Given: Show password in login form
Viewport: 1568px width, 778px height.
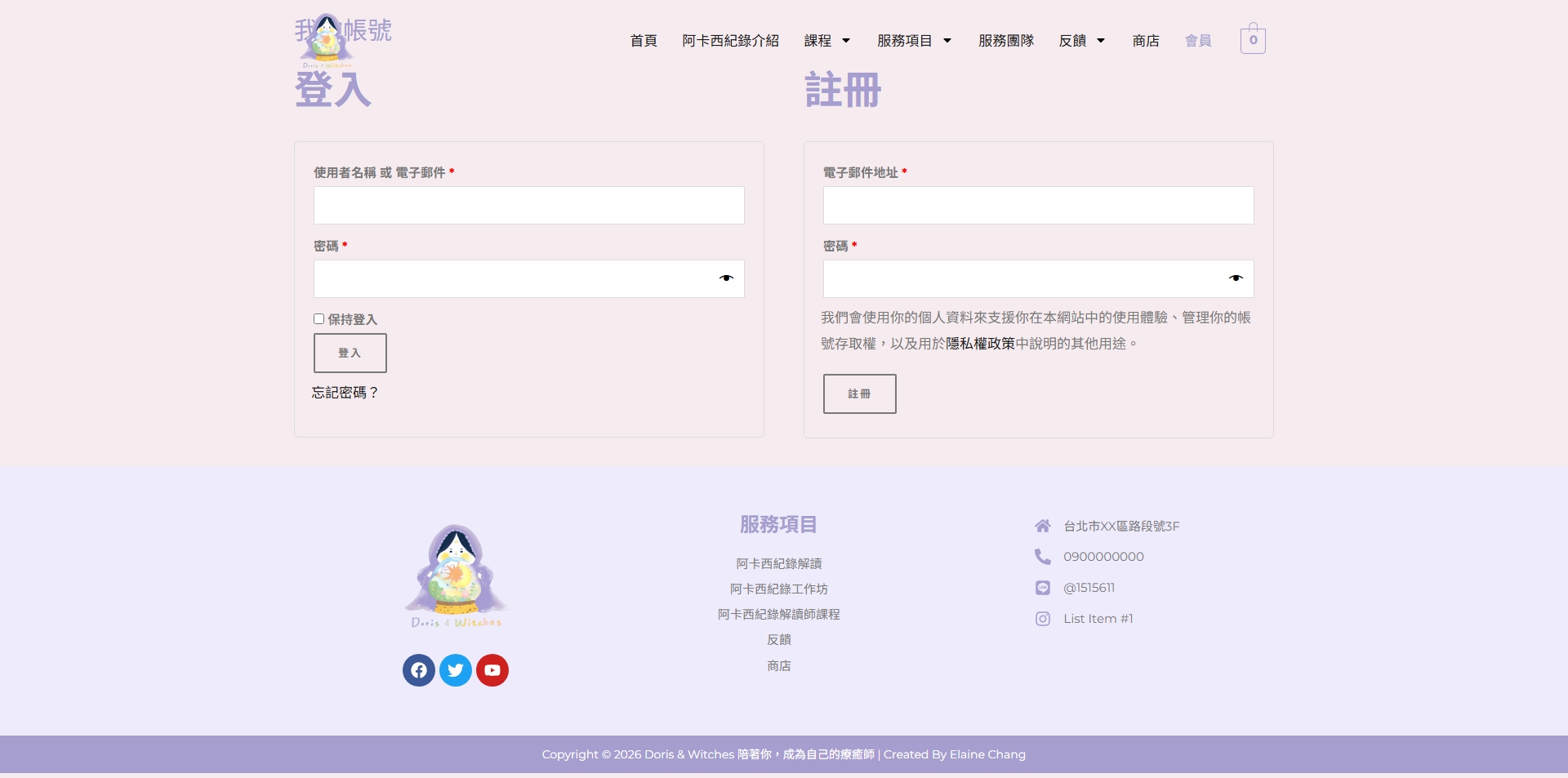Looking at the screenshot, I should pos(726,278).
